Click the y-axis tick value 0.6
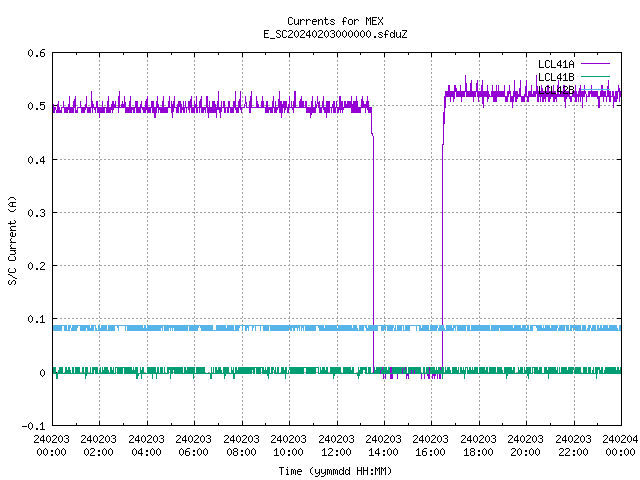 [x=36, y=53]
